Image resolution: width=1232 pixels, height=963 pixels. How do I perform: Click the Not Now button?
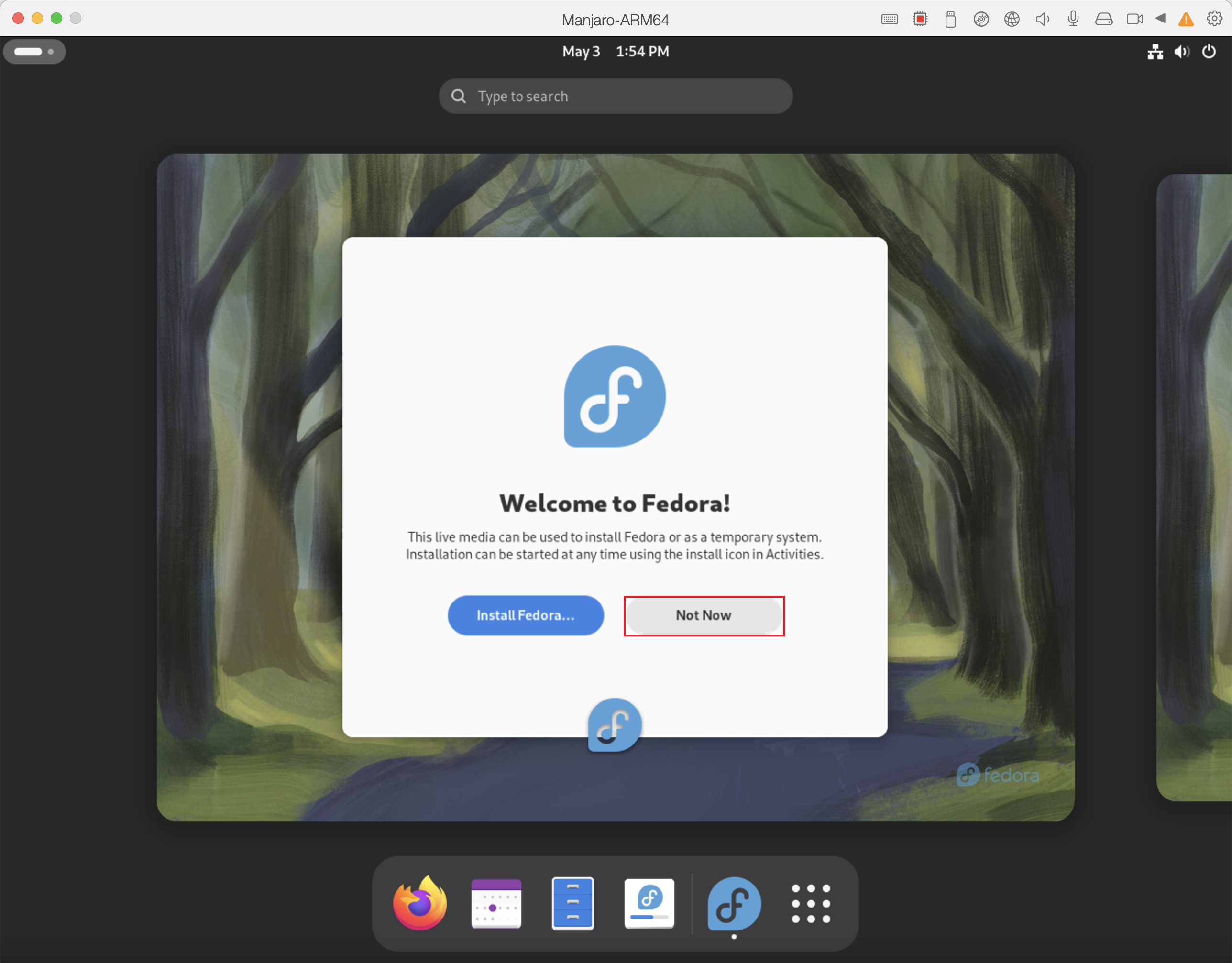[704, 615]
